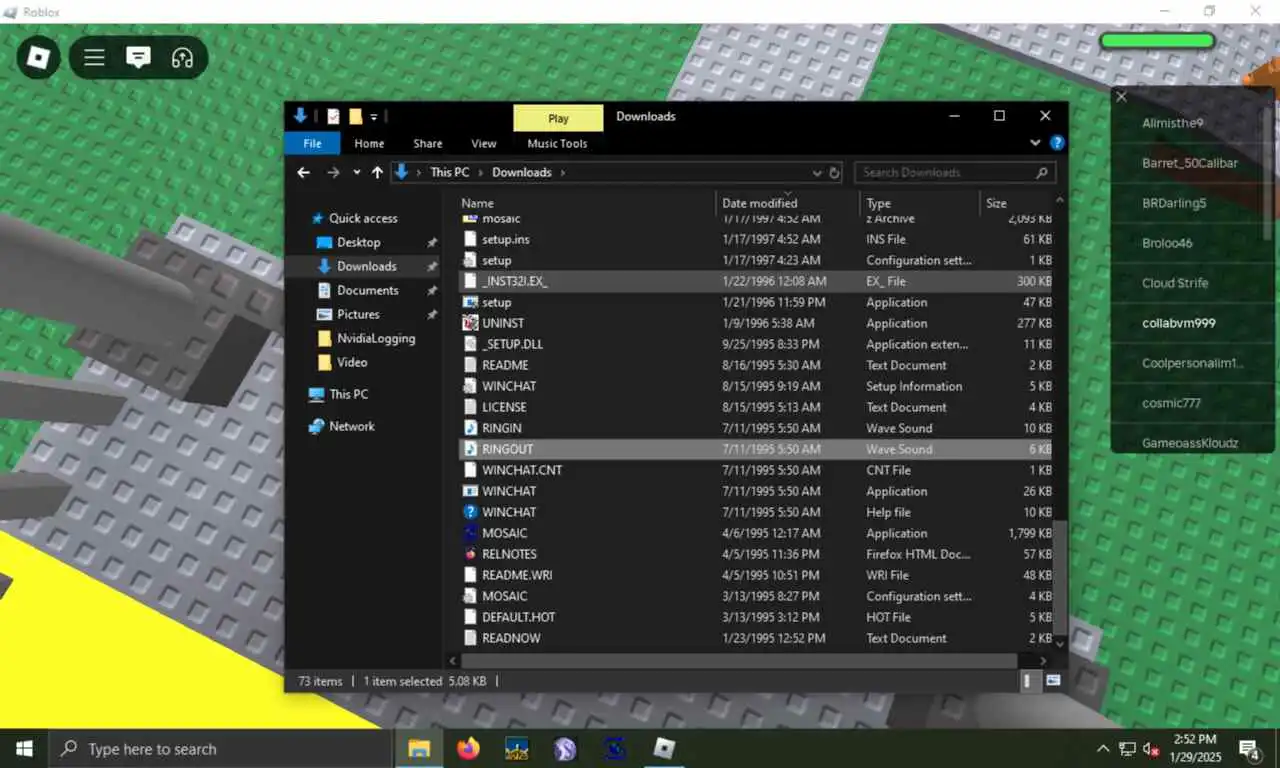Switch to Large icons view layout
The image size is (1280, 768).
click(x=1053, y=681)
